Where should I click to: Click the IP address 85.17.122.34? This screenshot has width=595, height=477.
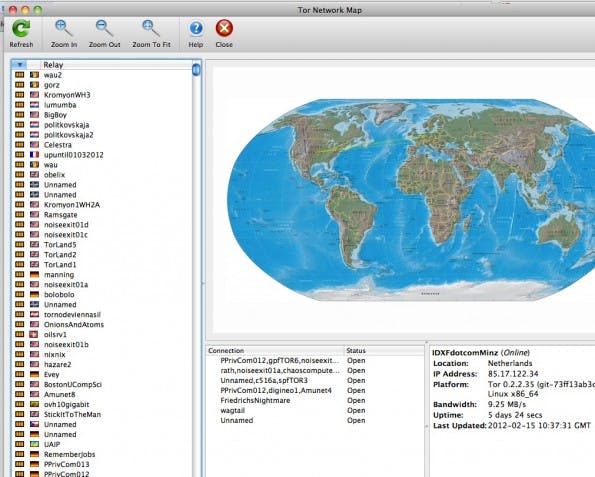[x=513, y=374]
